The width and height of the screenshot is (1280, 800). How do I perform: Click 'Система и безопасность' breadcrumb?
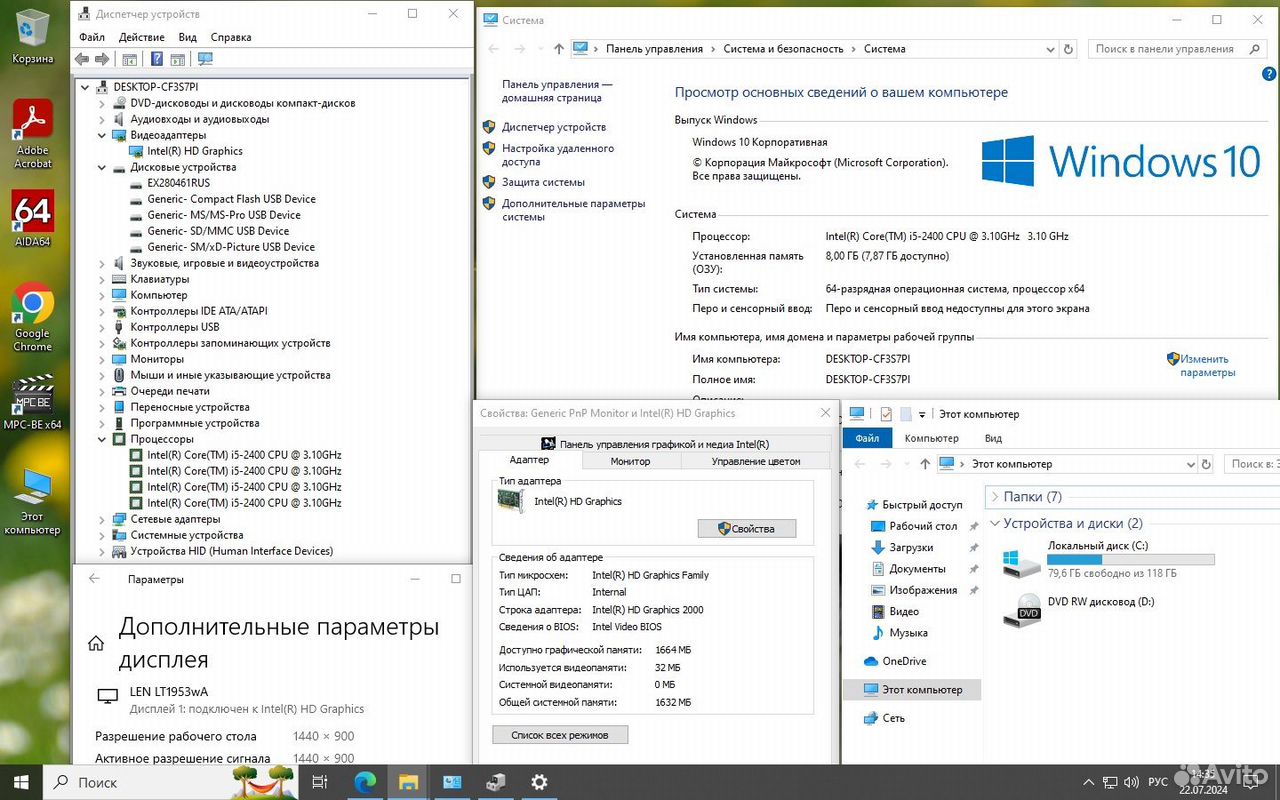coord(783,49)
